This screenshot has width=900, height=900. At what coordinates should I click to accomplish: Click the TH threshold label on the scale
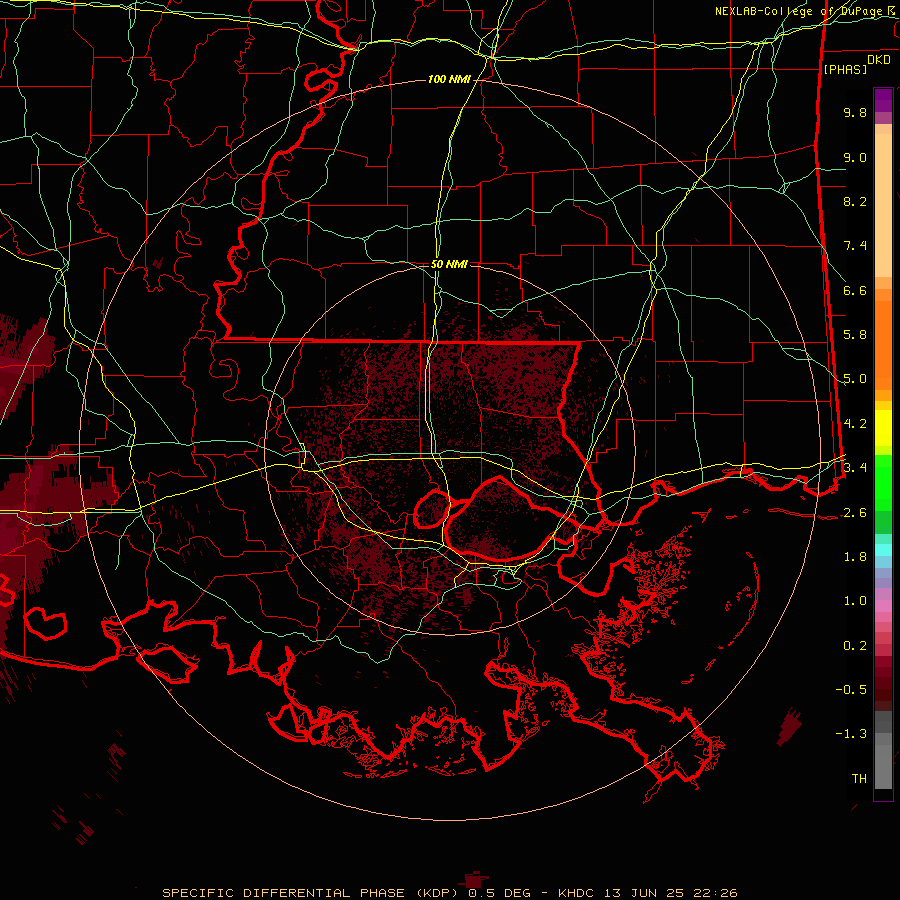click(859, 779)
